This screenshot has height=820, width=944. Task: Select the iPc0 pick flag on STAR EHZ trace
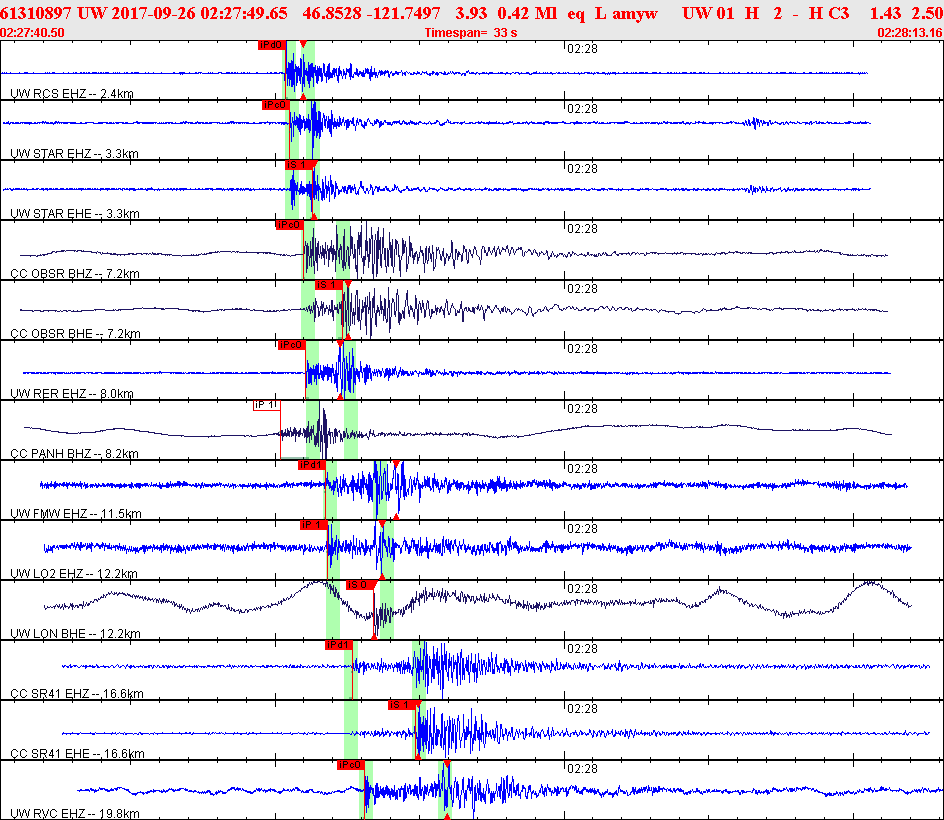pyautogui.click(x=276, y=105)
